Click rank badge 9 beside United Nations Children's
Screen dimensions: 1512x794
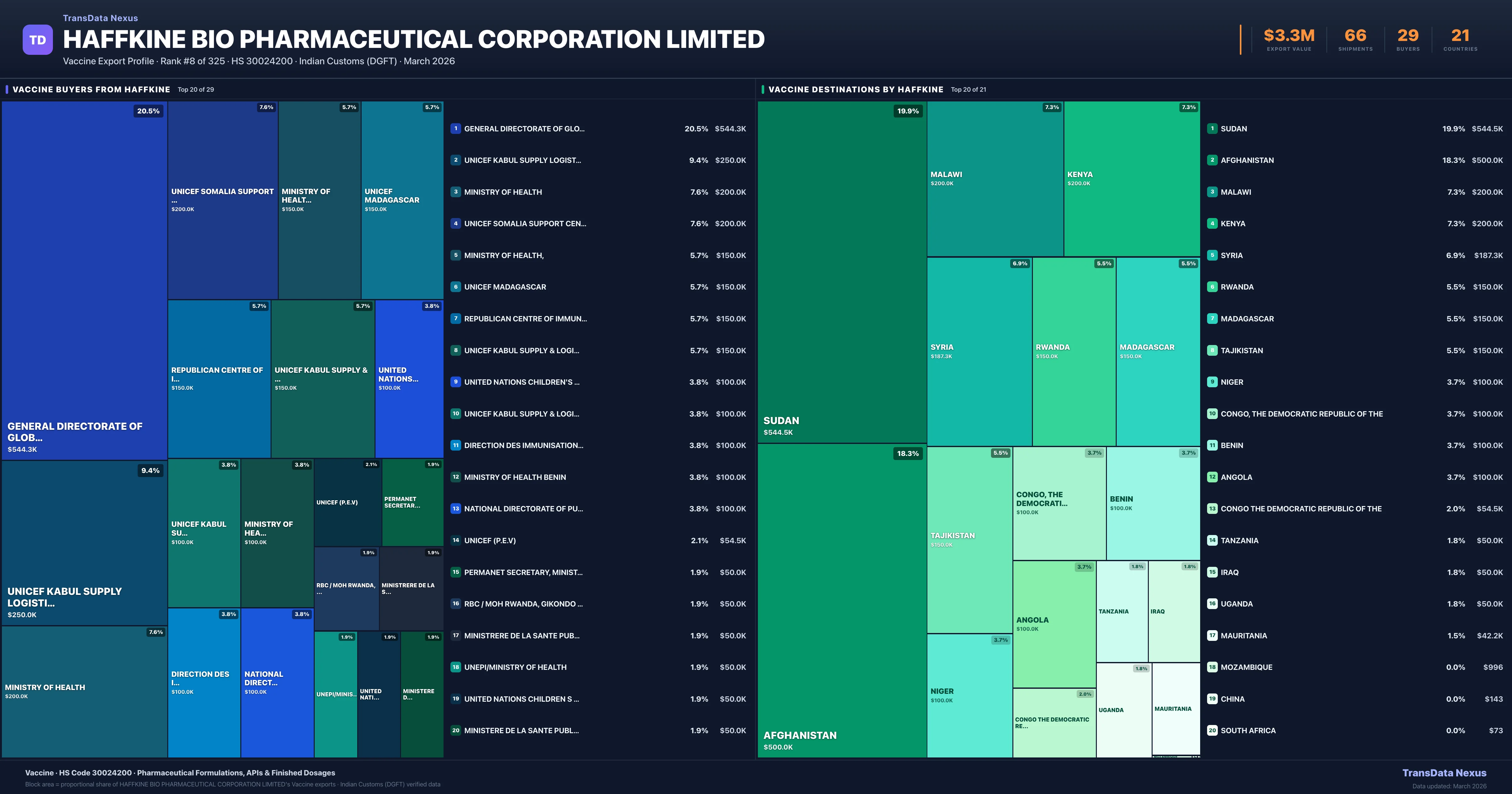455,382
